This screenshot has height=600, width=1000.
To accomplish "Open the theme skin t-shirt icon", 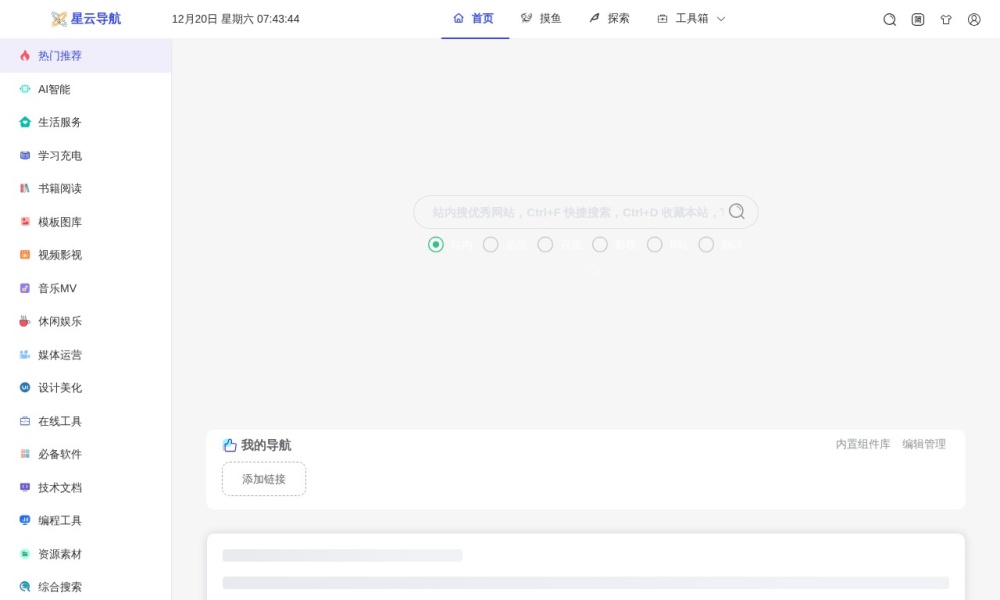I will click(x=946, y=19).
